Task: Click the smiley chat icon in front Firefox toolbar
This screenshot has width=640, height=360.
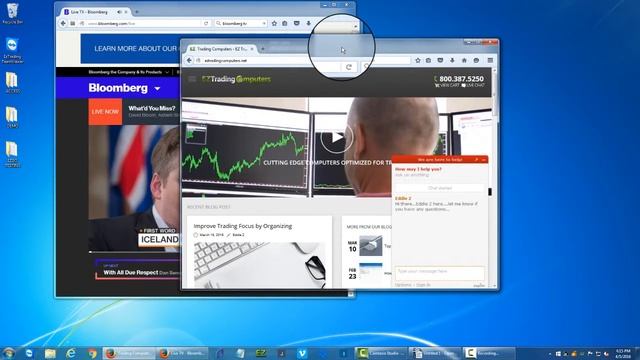Action: 476,60
